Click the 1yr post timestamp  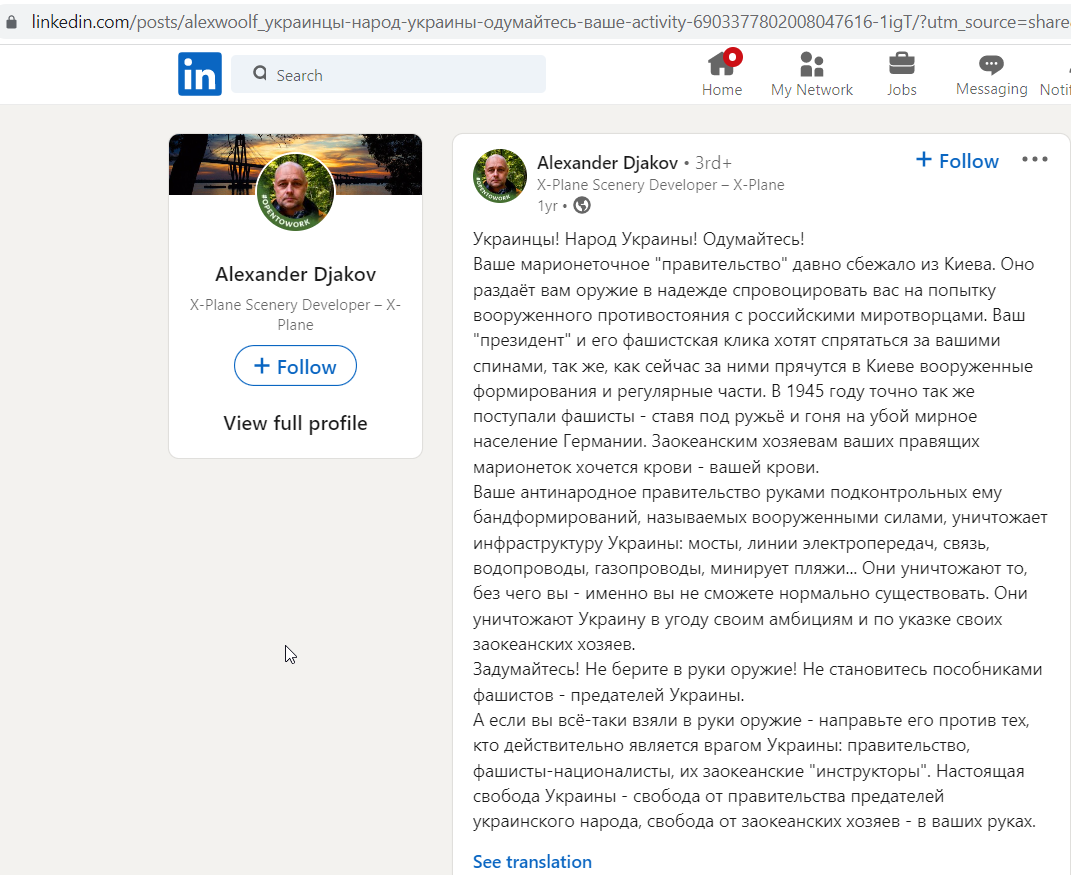click(x=547, y=206)
